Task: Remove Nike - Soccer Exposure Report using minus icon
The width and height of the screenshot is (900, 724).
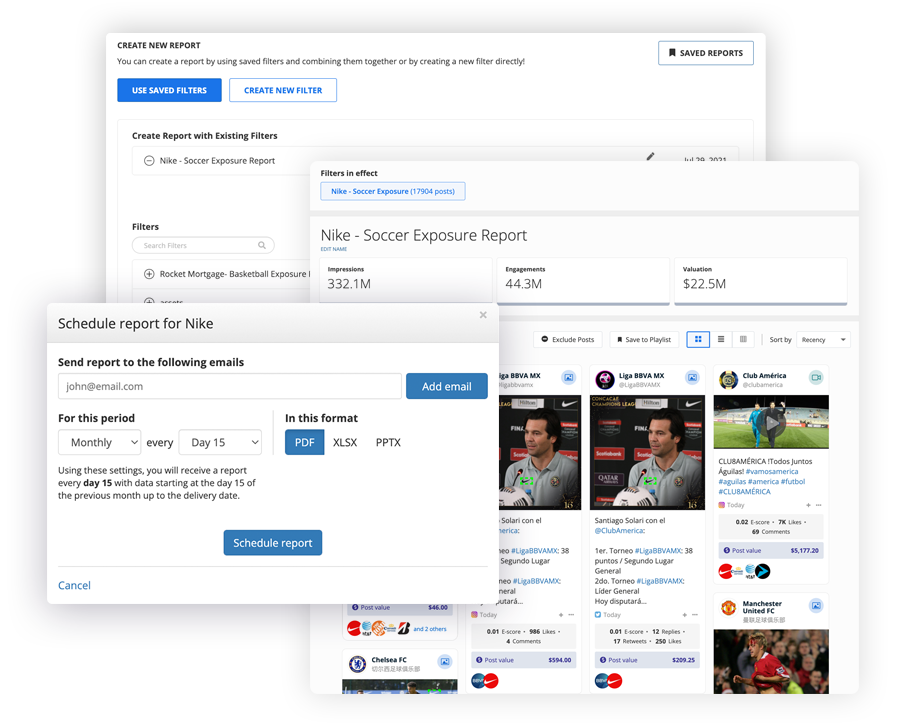Action: tap(149, 161)
